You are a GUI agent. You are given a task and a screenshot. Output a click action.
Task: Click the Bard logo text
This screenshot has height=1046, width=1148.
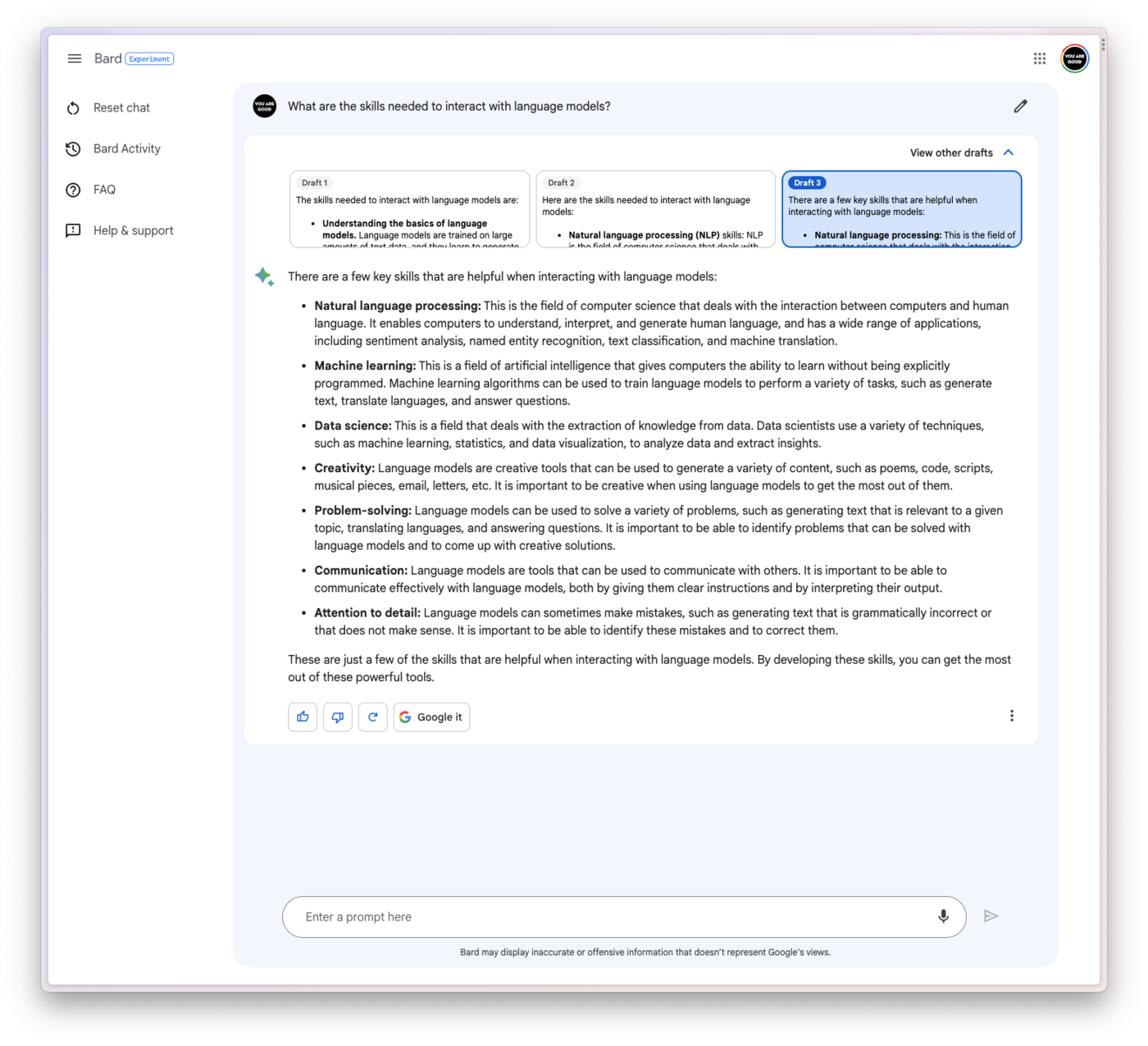[107, 58]
